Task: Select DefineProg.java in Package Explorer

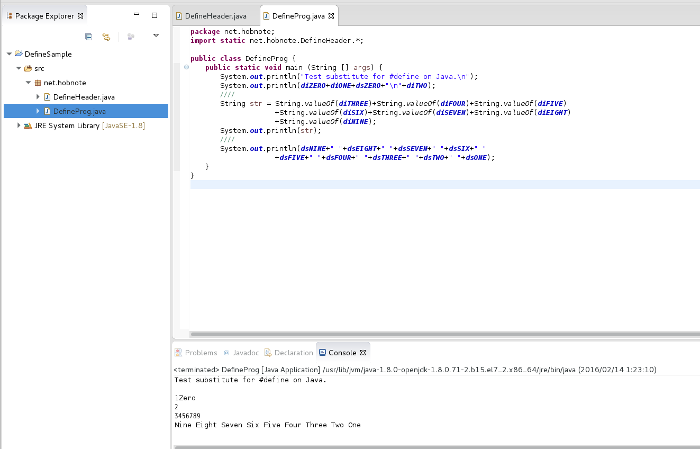Action: 79,111
